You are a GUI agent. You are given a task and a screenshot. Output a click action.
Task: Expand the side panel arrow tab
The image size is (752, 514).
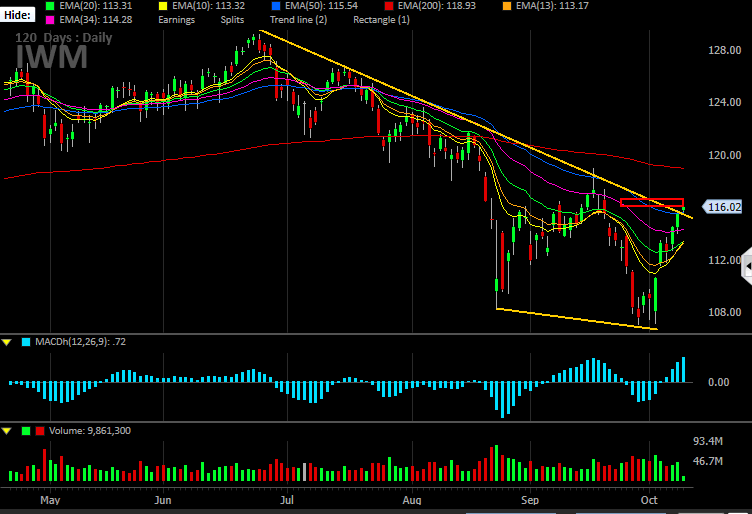[x=747, y=267]
